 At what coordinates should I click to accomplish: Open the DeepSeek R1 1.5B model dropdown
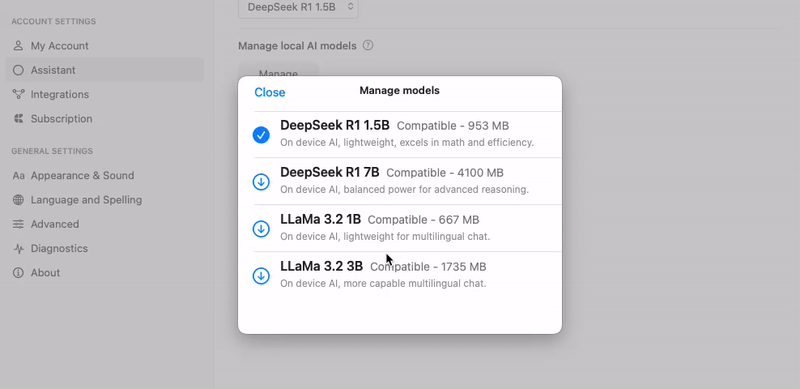[298, 7]
